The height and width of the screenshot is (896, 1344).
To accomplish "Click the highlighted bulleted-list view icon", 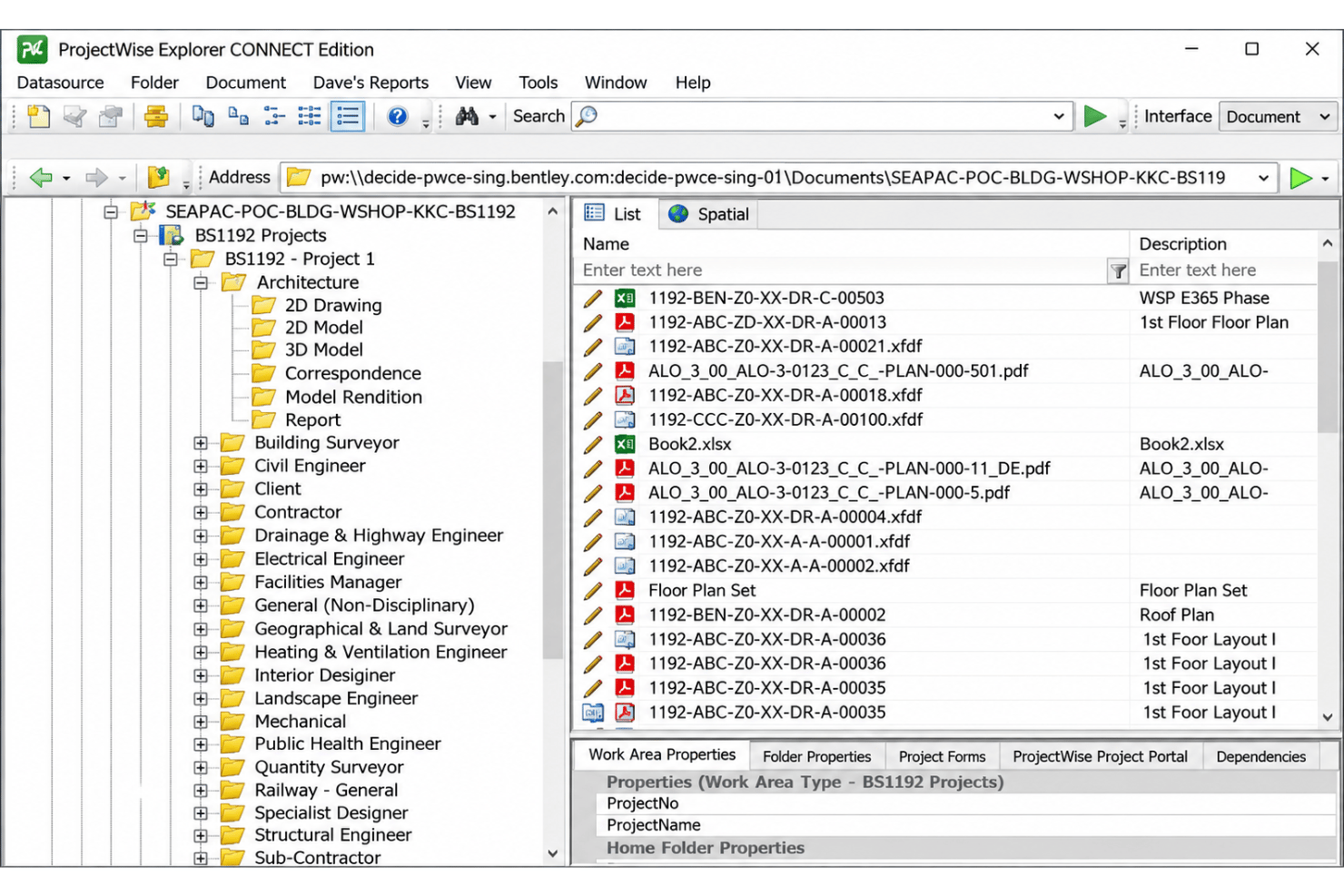I will pyautogui.click(x=348, y=116).
